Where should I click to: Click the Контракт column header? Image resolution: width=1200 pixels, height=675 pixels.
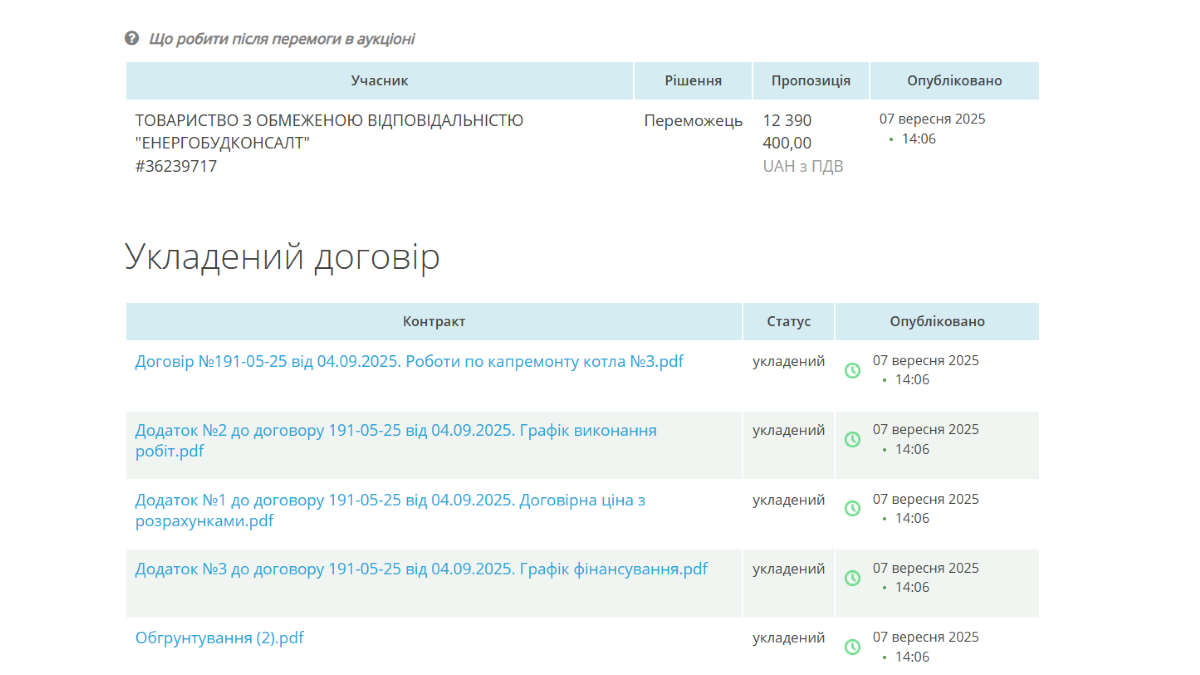(434, 322)
